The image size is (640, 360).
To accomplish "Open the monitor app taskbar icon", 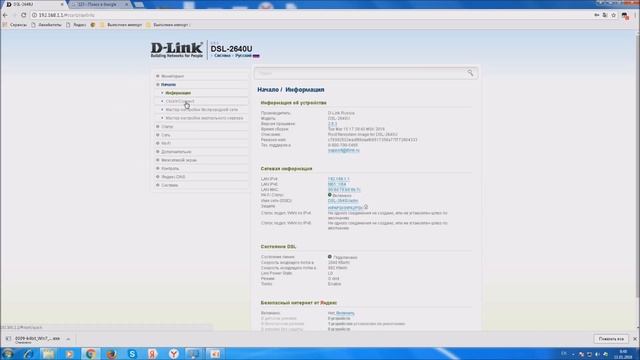I will (194, 353).
